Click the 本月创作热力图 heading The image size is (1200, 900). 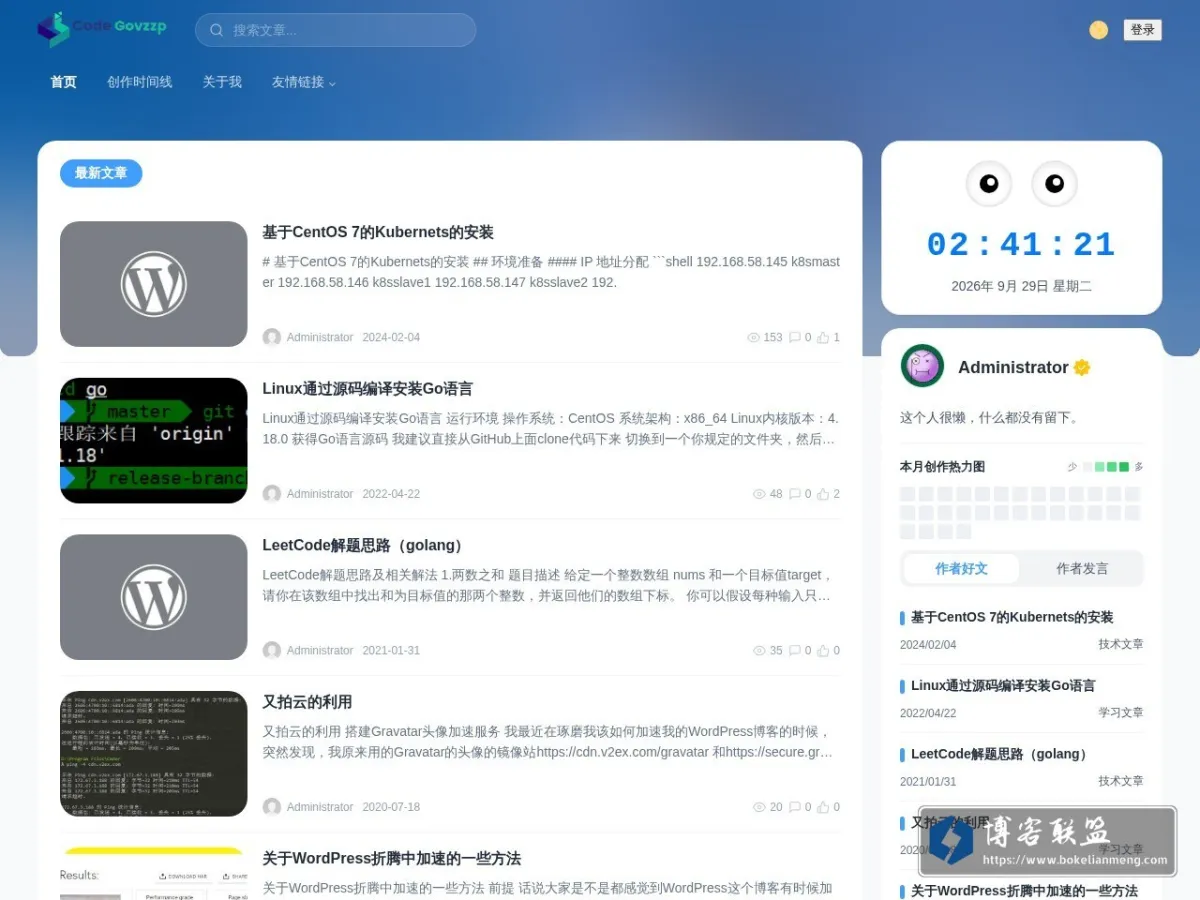tap(942, 467)
